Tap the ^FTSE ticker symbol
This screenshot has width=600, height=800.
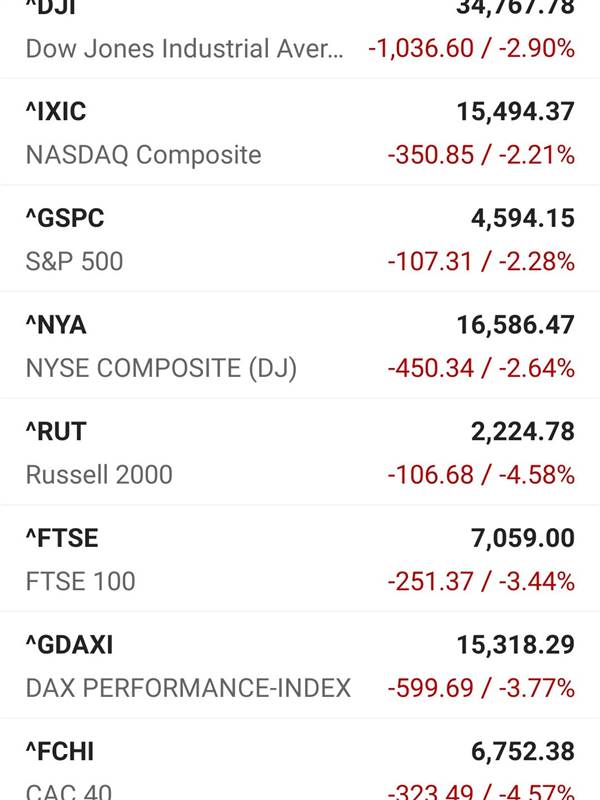pos(62,538)
